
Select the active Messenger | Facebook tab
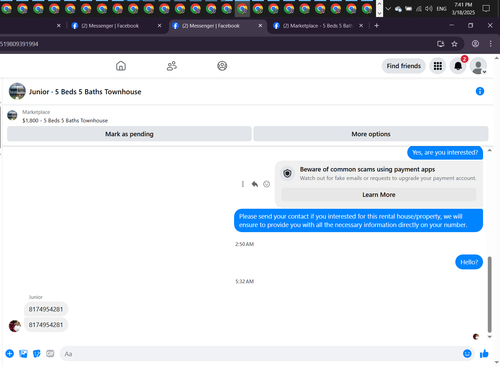click(x=215, y=26)
